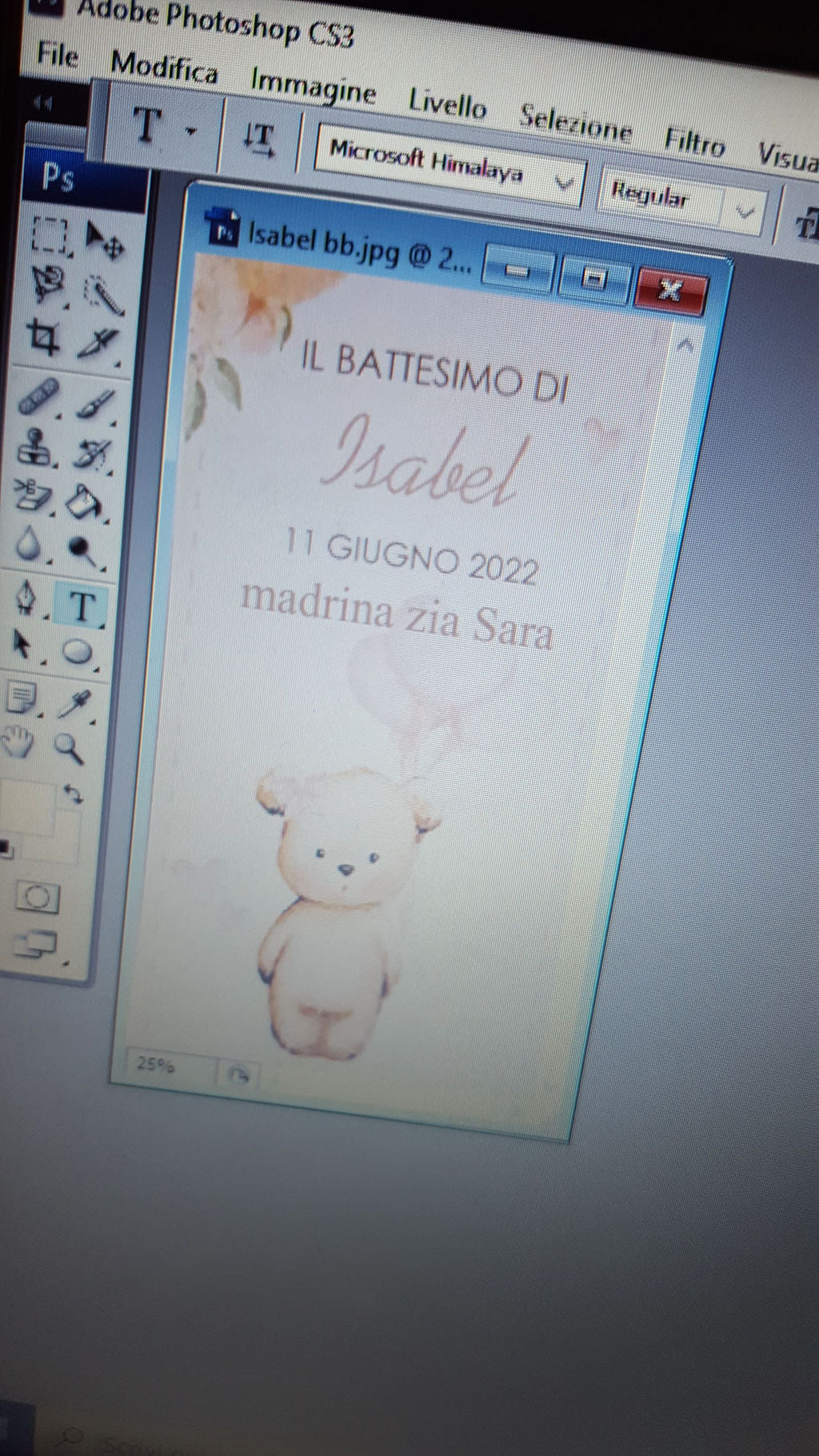Change screen mode button
The height and width of the screenshot is (1456, 819).
(38, 945)
